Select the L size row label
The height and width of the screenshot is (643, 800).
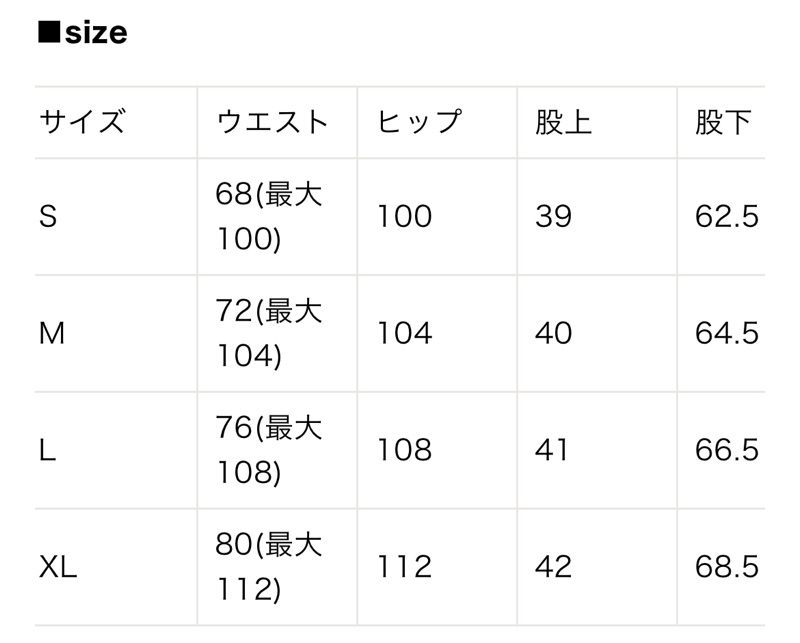click(x=47, y=451)
